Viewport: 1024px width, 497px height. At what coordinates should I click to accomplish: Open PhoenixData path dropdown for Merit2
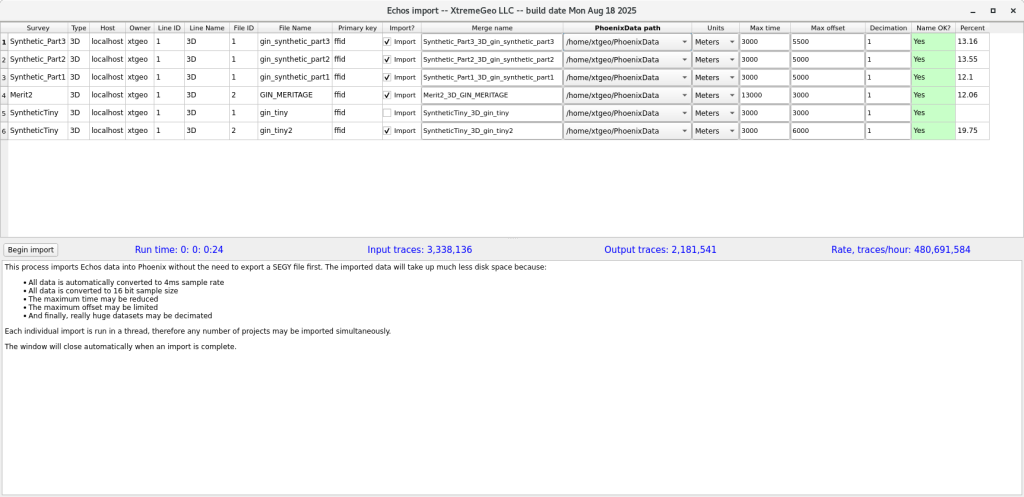click(x=627, y=95)
